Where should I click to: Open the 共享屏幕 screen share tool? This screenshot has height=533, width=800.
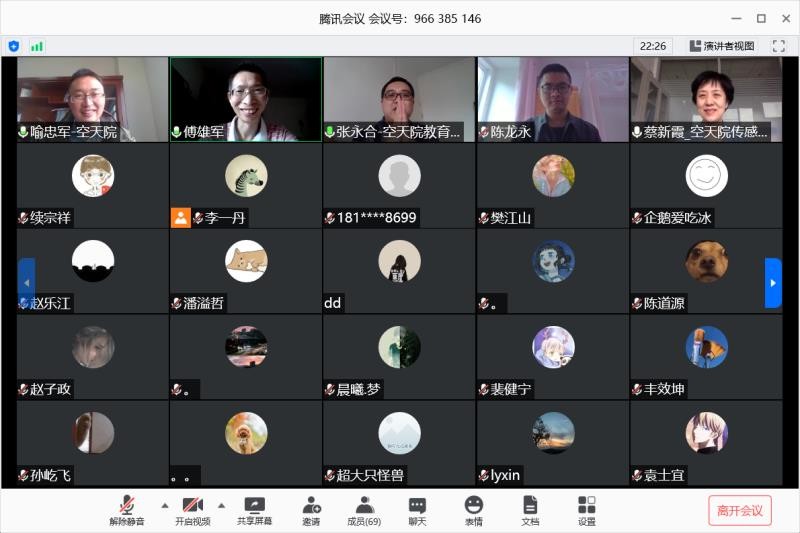pyautogui.click(x=254, y=511)
